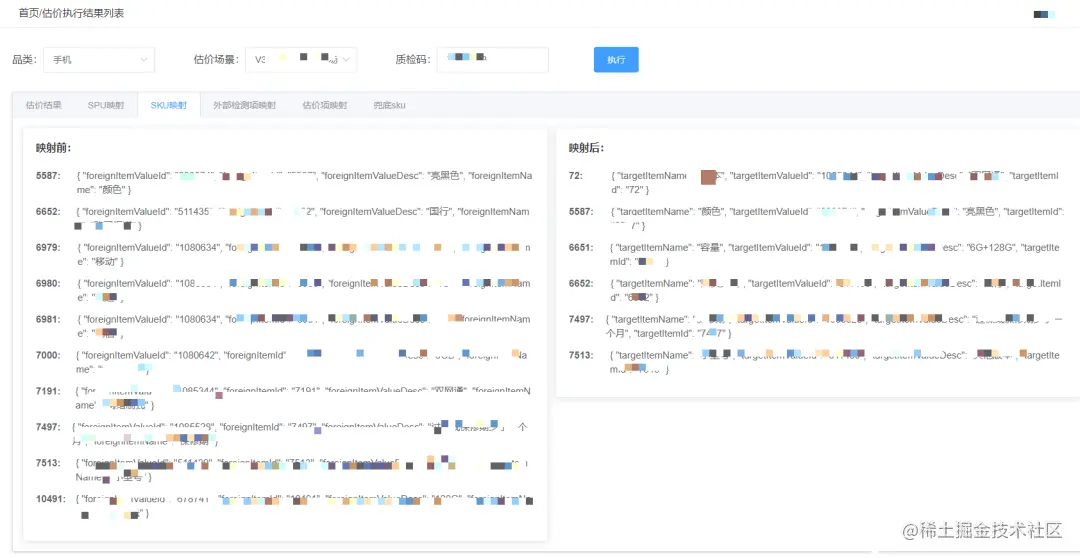Click the 质检码 field label
1080x558 pixels.
pyautogui.click(x=413, y=60)
